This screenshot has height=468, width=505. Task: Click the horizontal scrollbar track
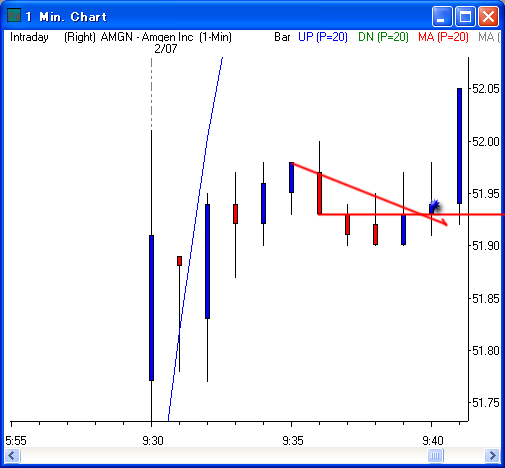pyautogui.click(x=223, y=455)
